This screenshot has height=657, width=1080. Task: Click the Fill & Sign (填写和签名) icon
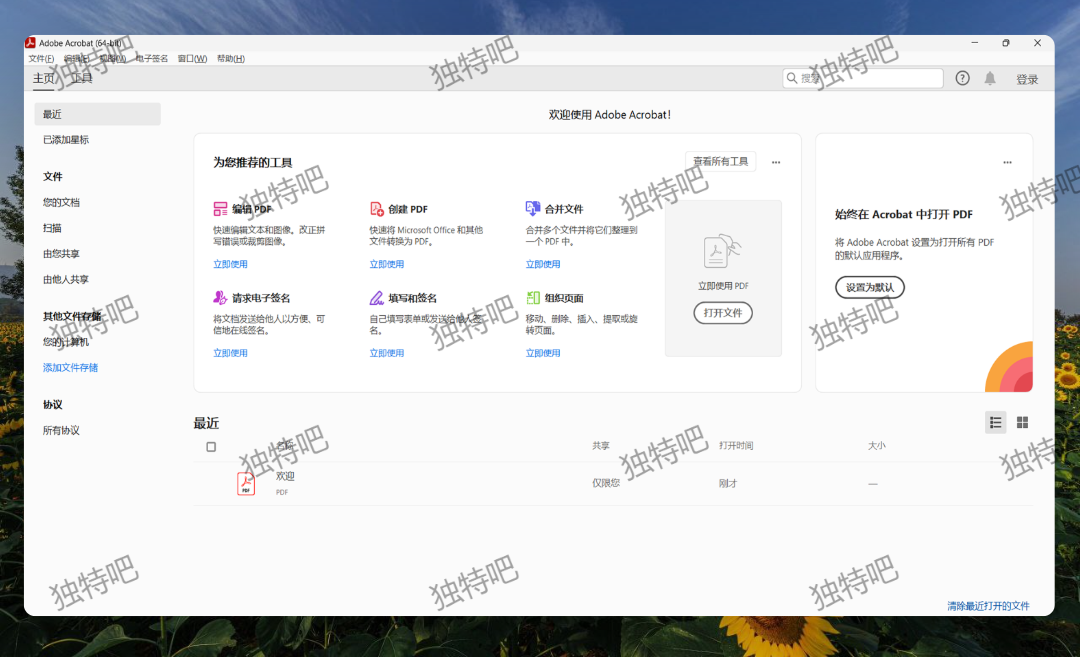click(377, 298)
